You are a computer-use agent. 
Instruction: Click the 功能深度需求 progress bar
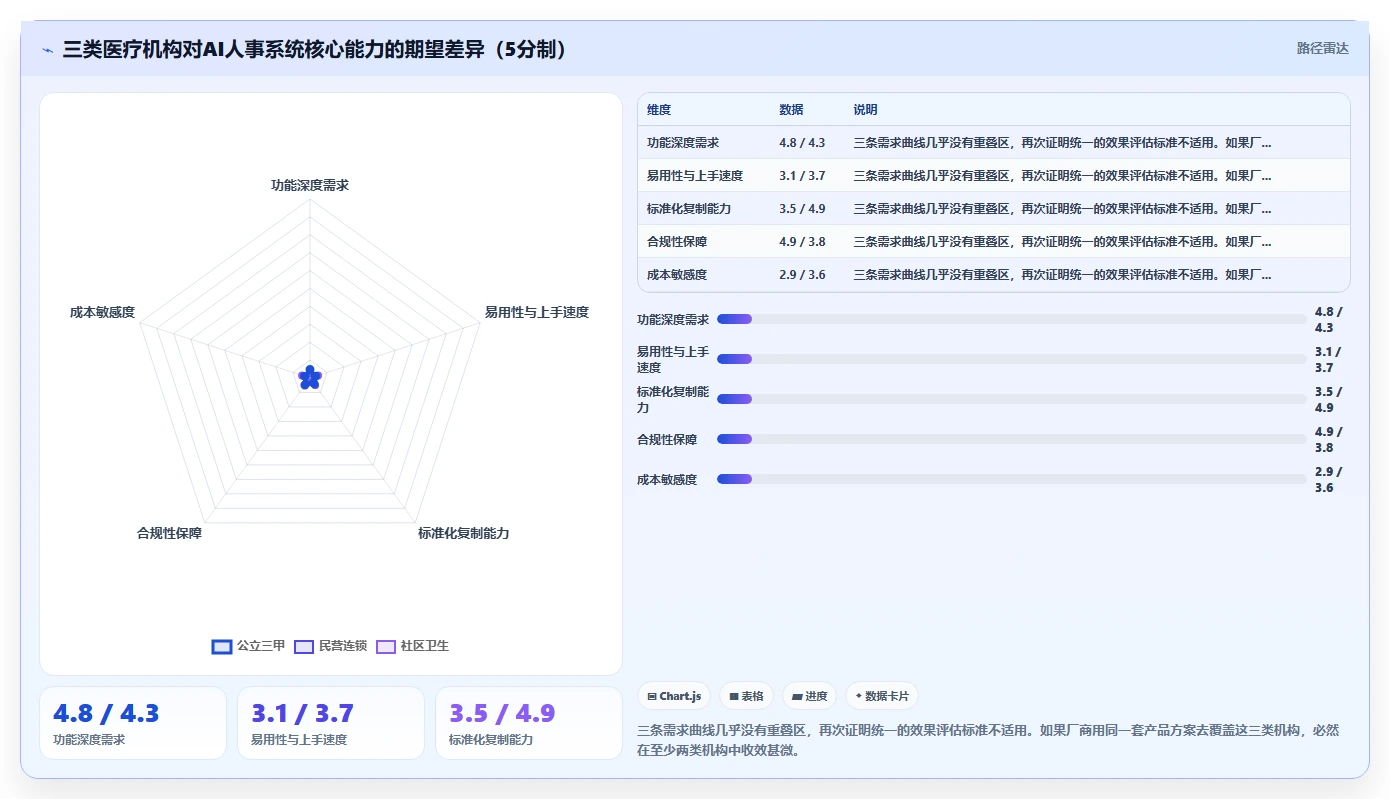click(x=1011, y=319)
